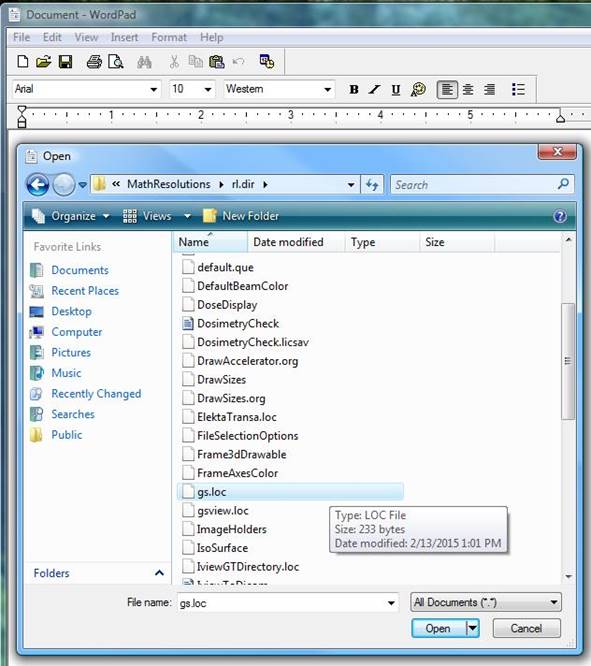Viewport: 591px width, 666px height.
Task: Sort by Date modified column header
Action: point(296,242)
